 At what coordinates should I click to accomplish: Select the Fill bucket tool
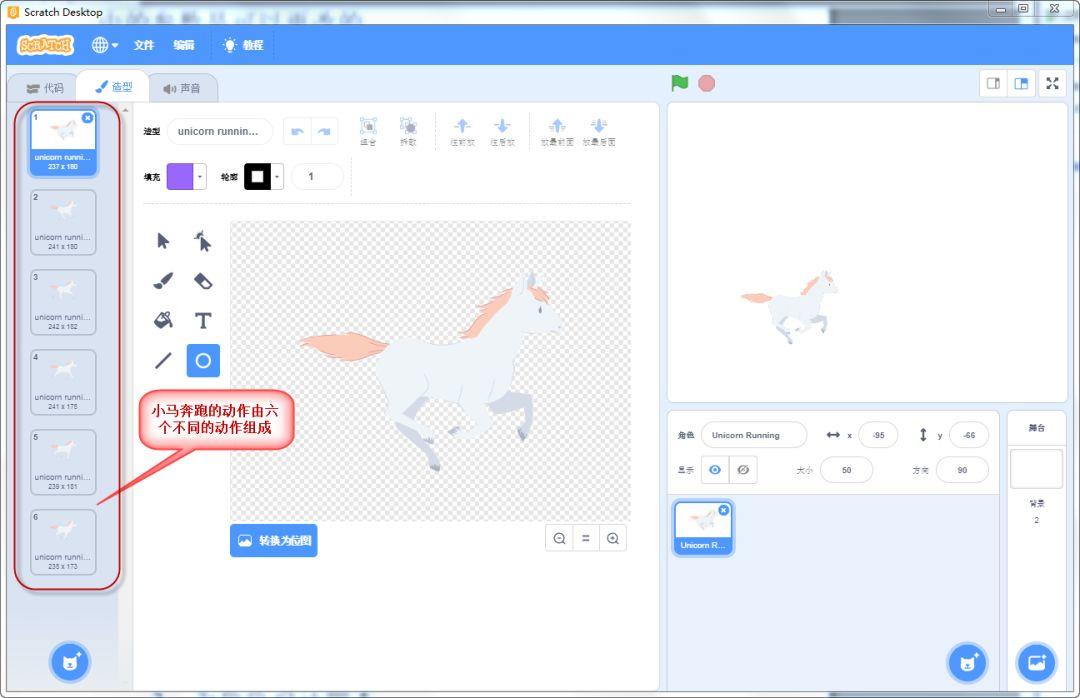click(163, 320)
